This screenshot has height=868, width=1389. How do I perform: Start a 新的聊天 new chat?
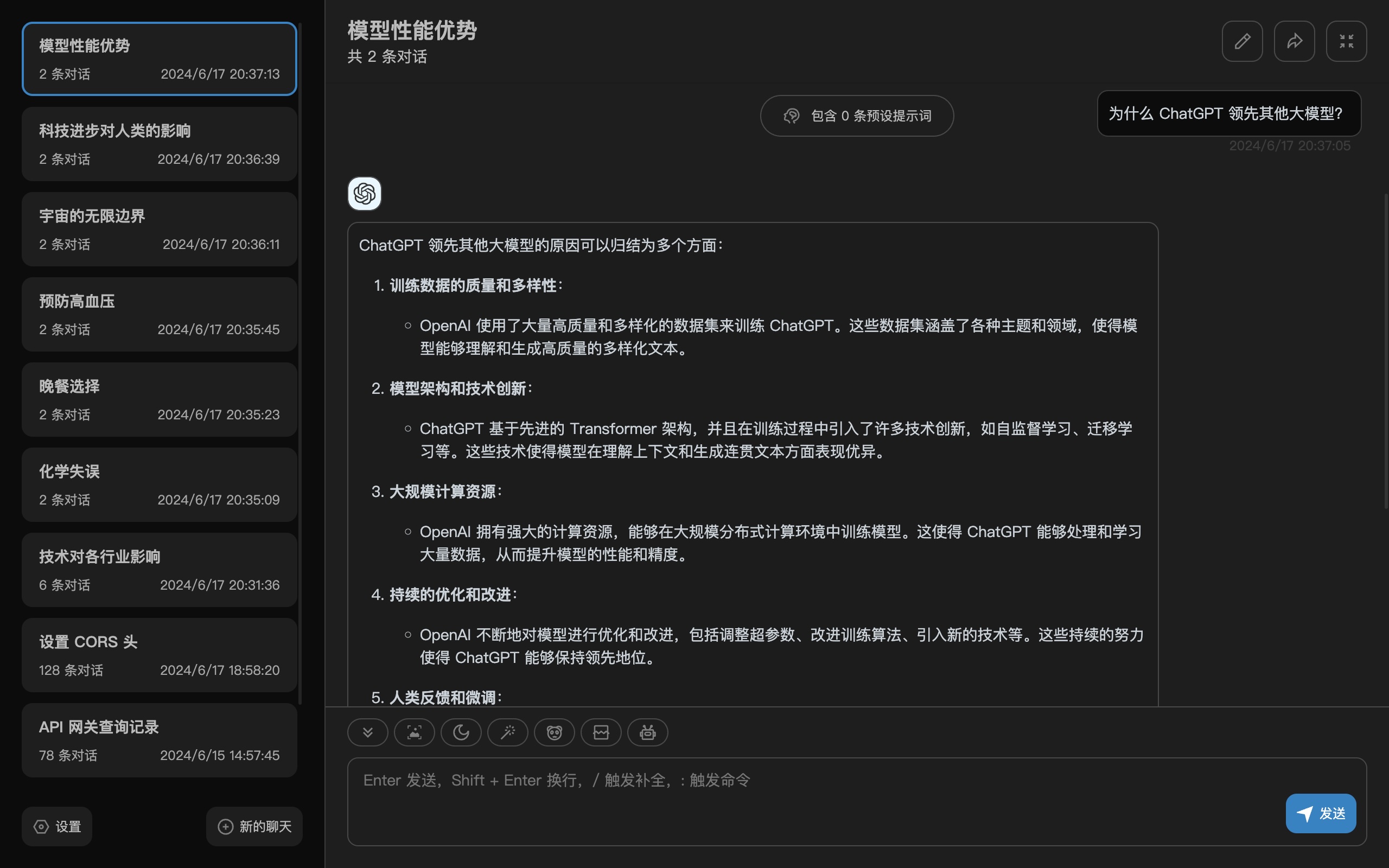pos(254,827)
